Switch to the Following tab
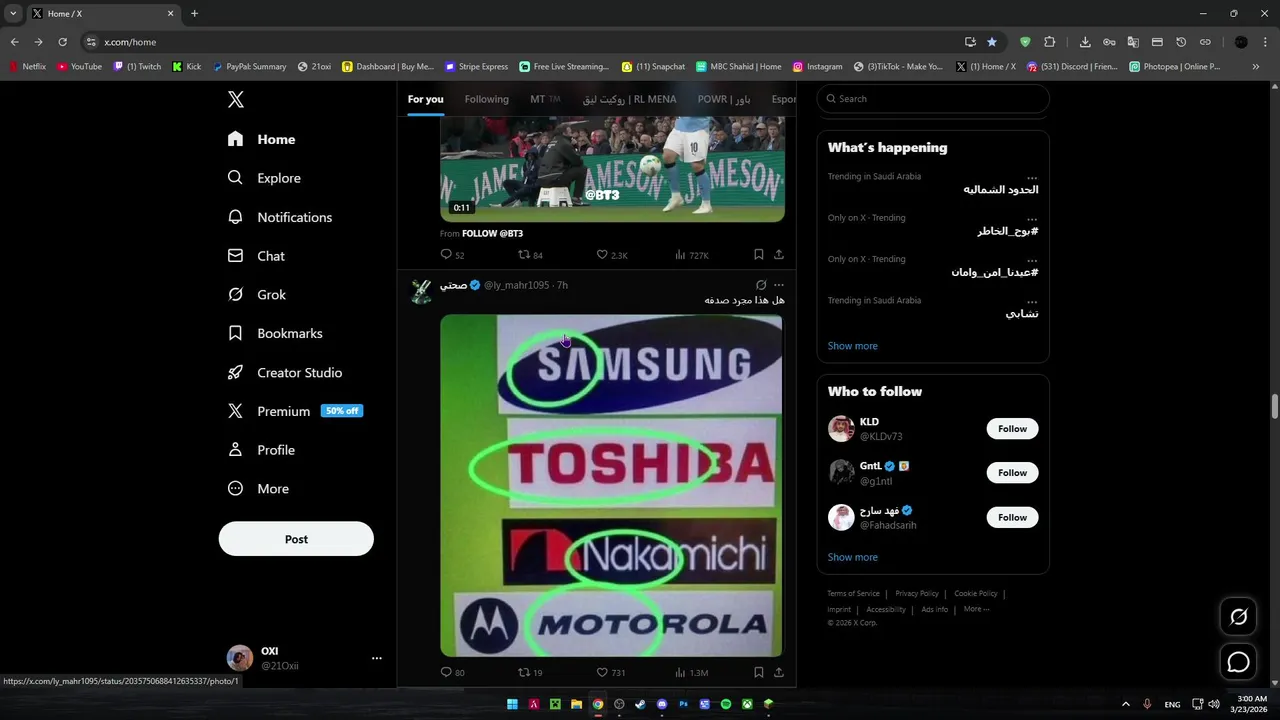Viewport: 1280px width, 720px height. pyautogui.click(x=487, y=99)
